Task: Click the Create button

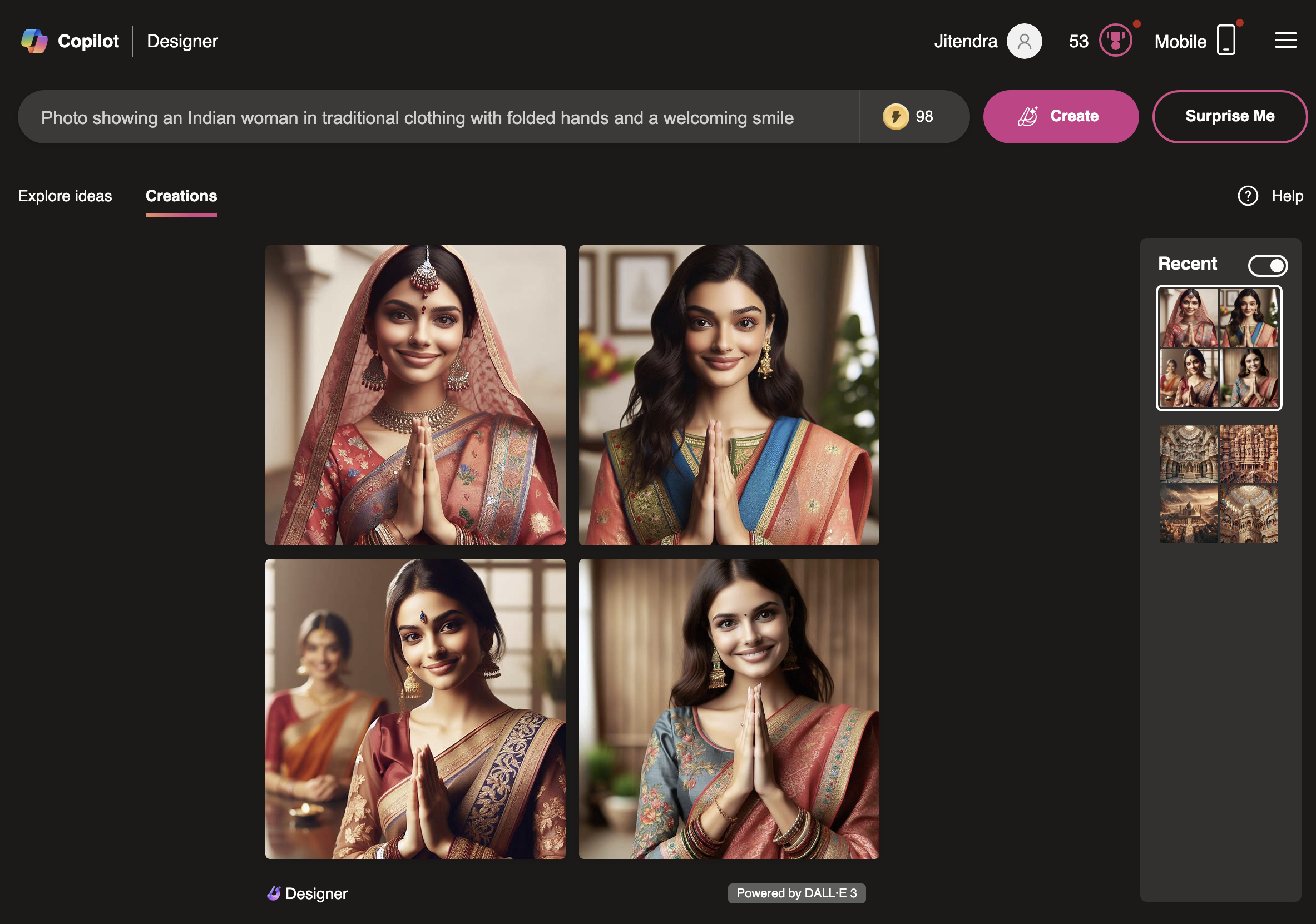Action: pos(1060,117)
